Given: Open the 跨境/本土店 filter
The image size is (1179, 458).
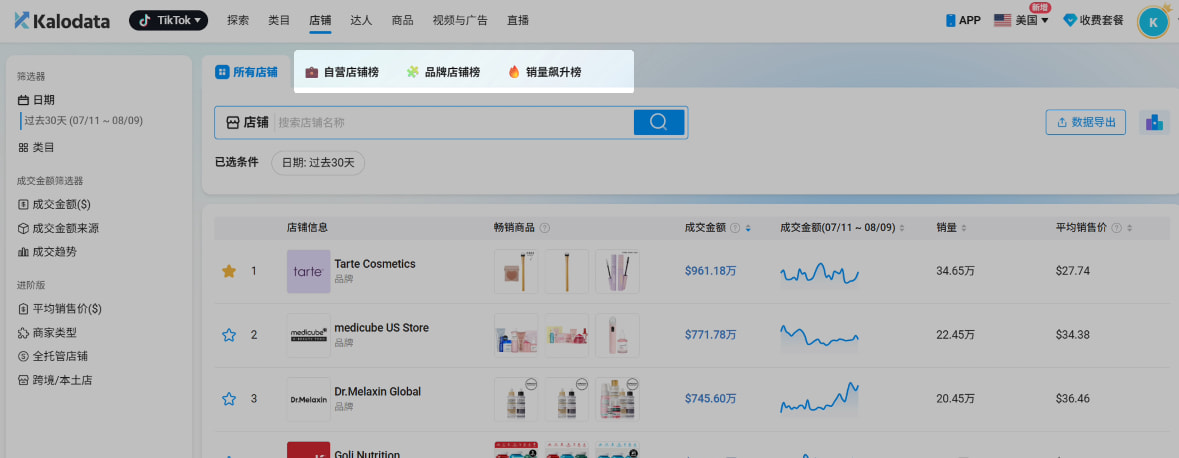Looking at the screenshot, I should pyautogui.click(x=54, y=380).
